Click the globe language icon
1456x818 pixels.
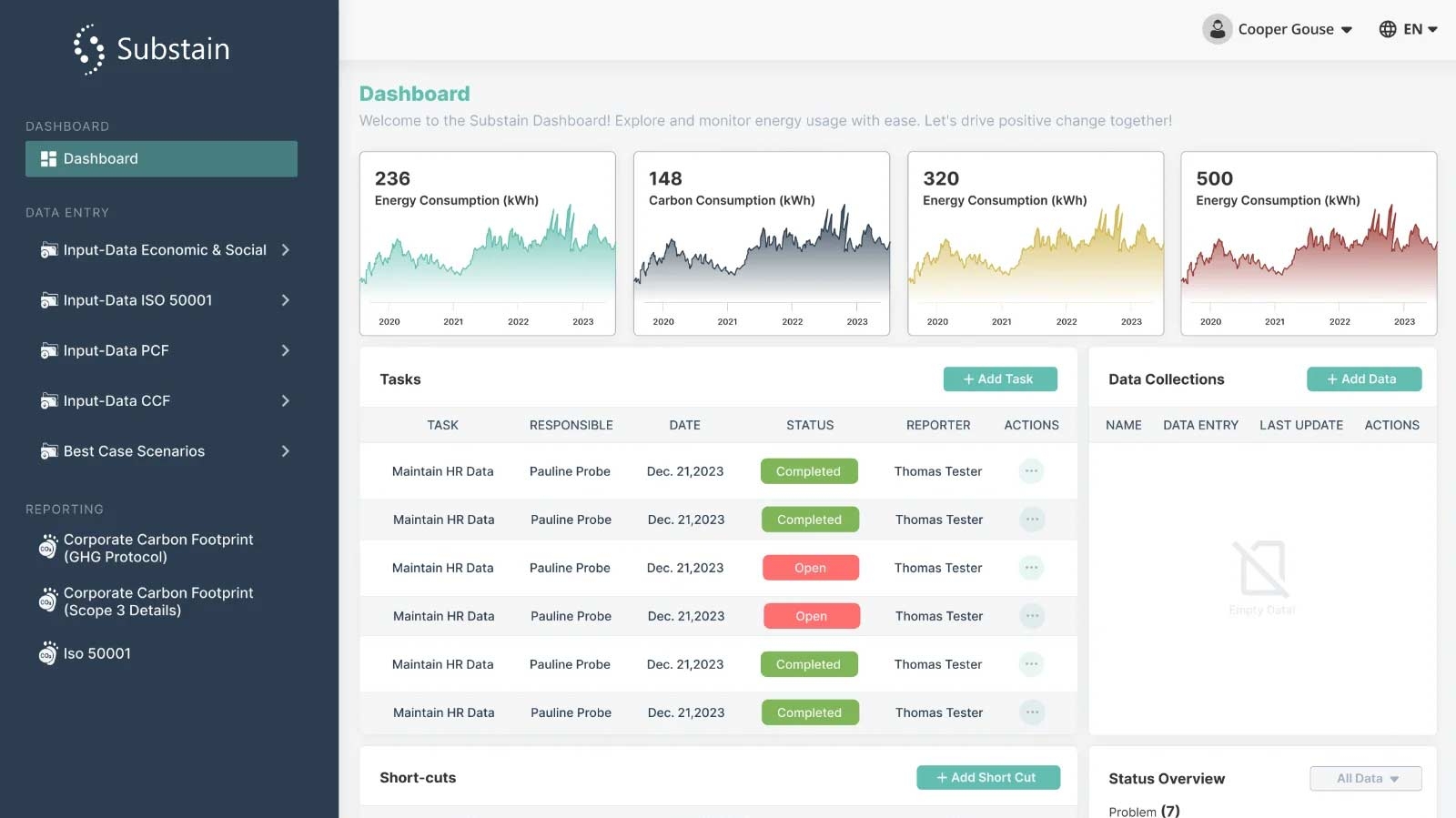point(1387,29)
